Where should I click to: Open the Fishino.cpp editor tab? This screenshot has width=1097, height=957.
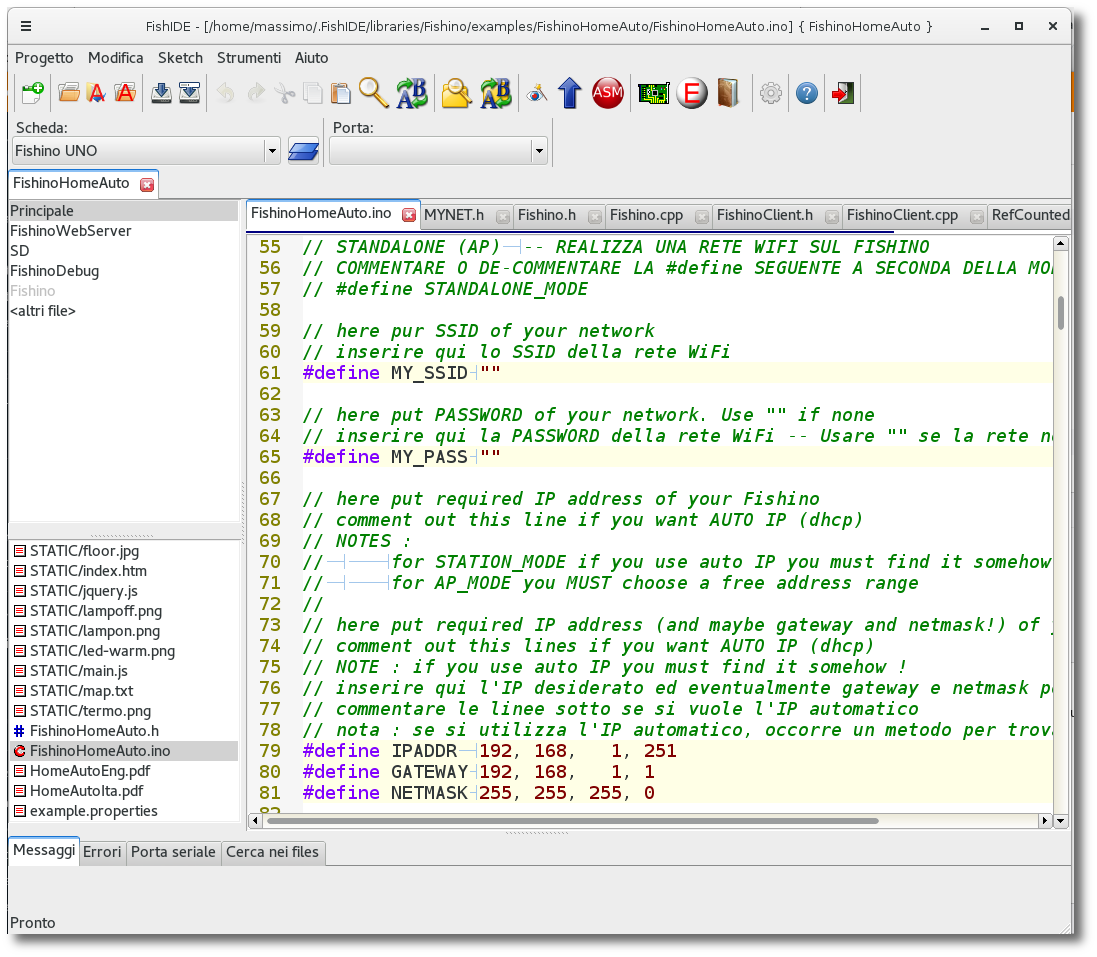[x=646, y=215]
